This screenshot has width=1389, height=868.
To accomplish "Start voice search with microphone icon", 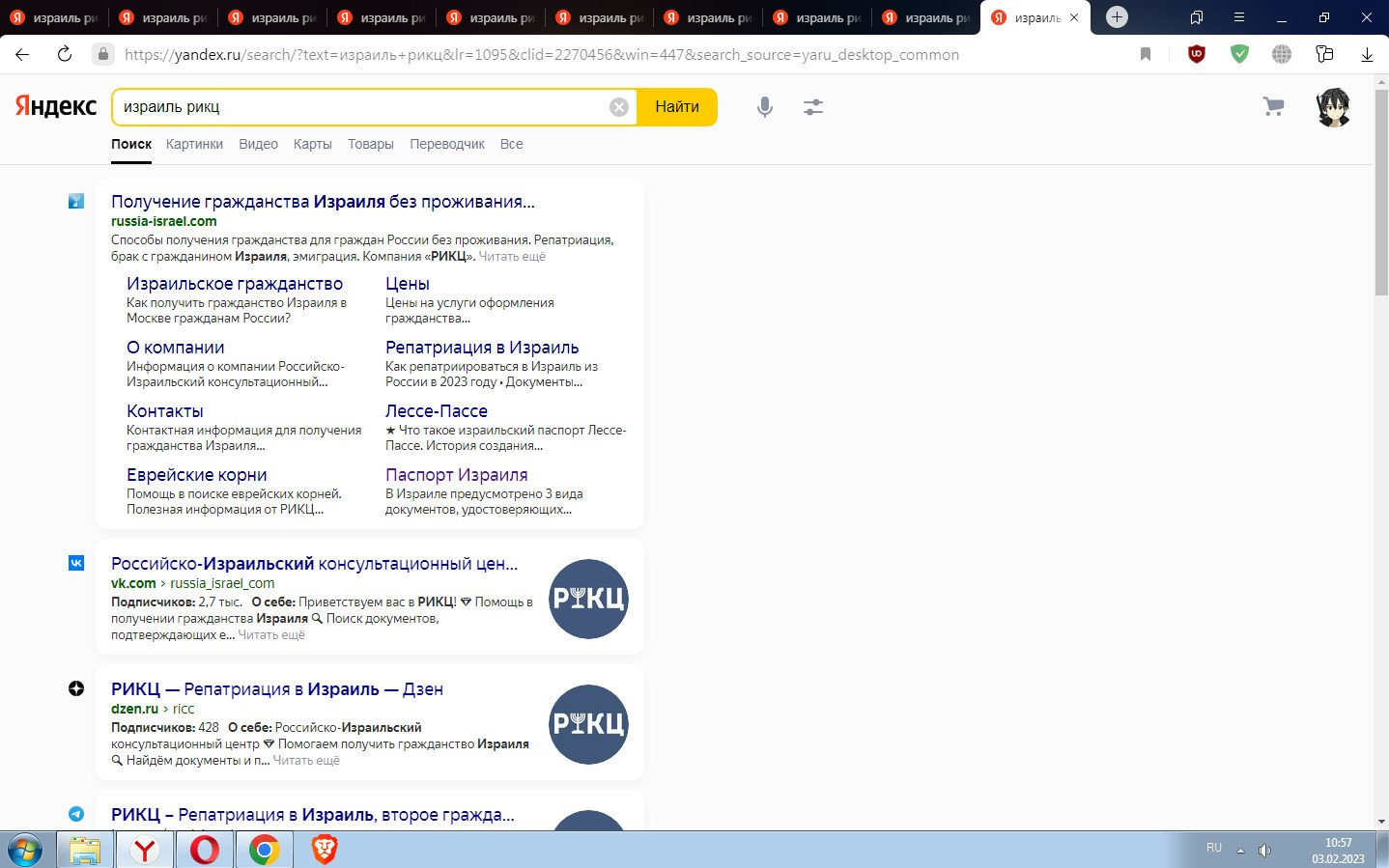I will pos(765,107).
